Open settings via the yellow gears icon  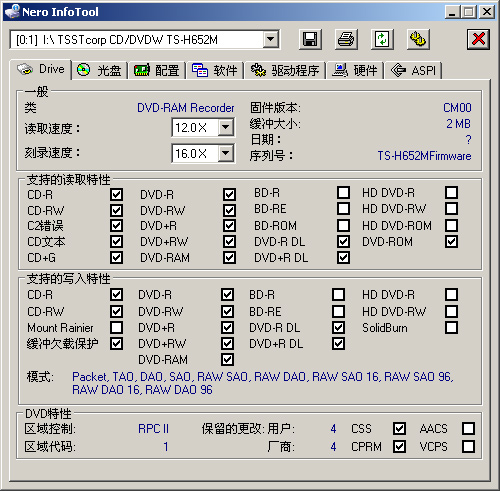[x=418, y=40]
